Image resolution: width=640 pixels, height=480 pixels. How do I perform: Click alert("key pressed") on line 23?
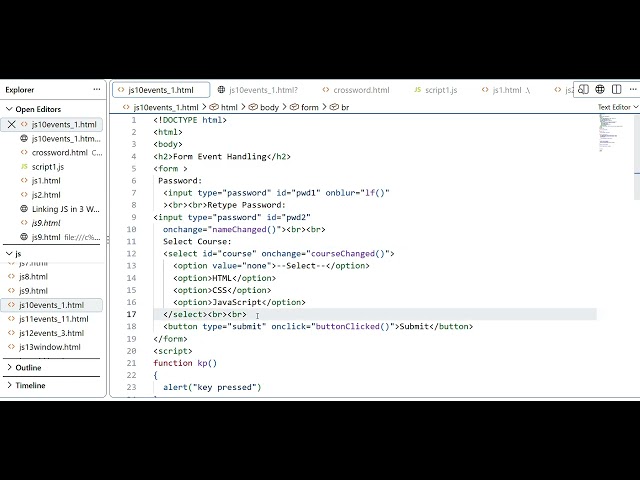tap(212, 387)
